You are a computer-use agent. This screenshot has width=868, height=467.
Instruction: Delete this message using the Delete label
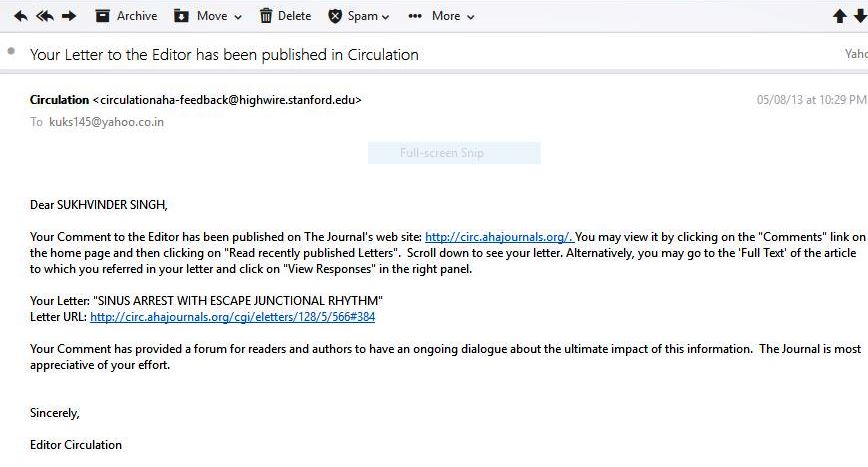[294, 16]
